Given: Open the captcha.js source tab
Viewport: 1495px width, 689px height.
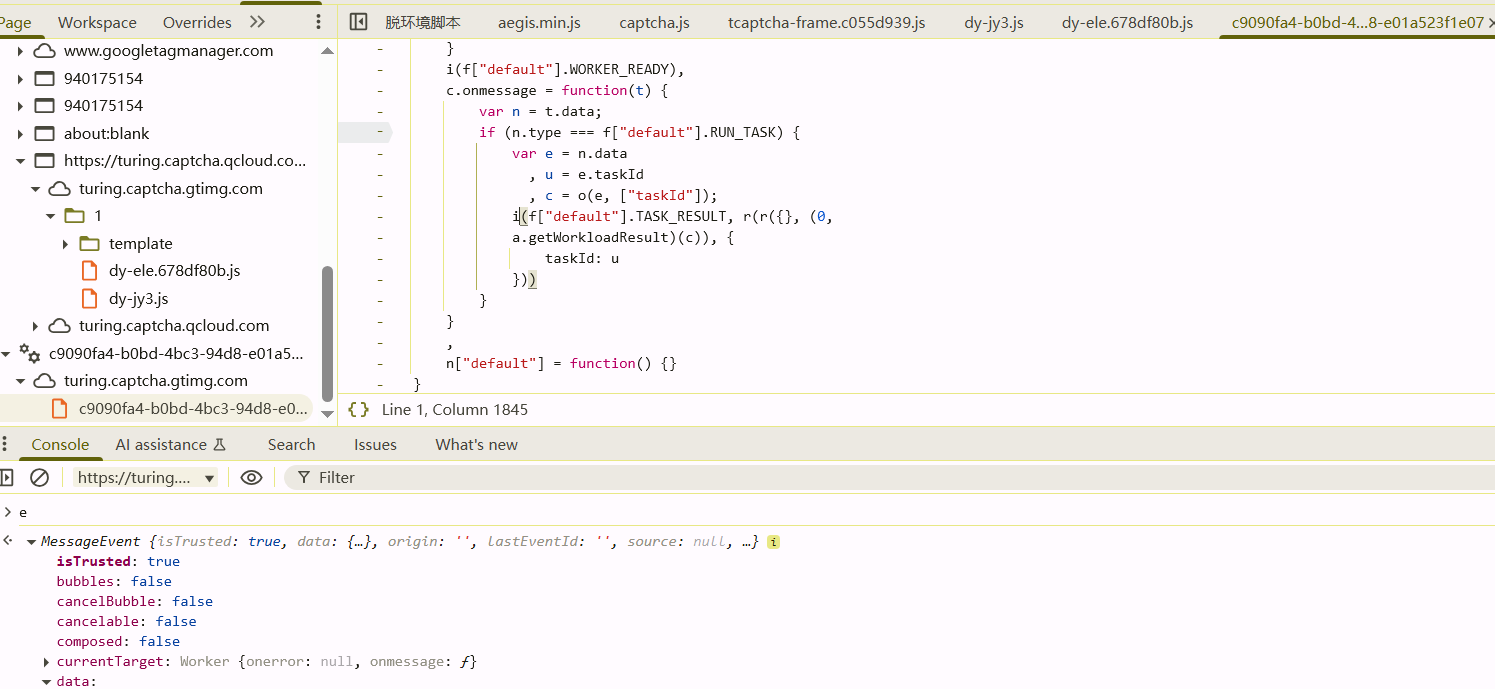Looking at the screenshot, I should tap(654, 22).
